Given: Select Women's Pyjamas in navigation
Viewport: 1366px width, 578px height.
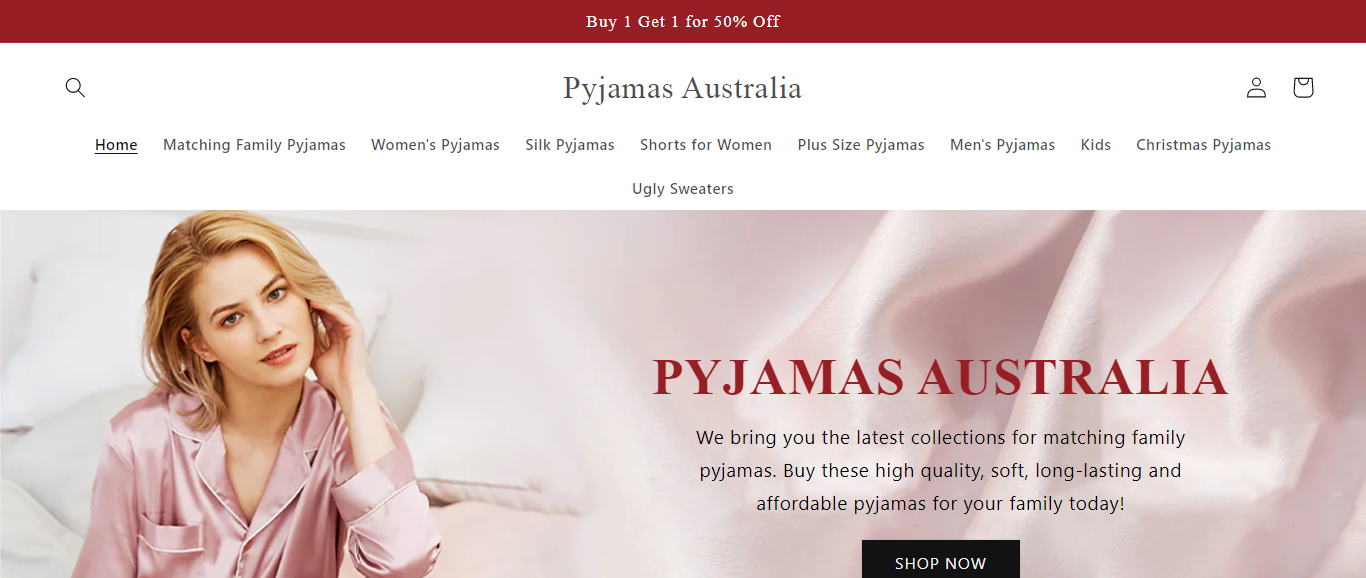Looking at the screenshot, I should 435,145.
